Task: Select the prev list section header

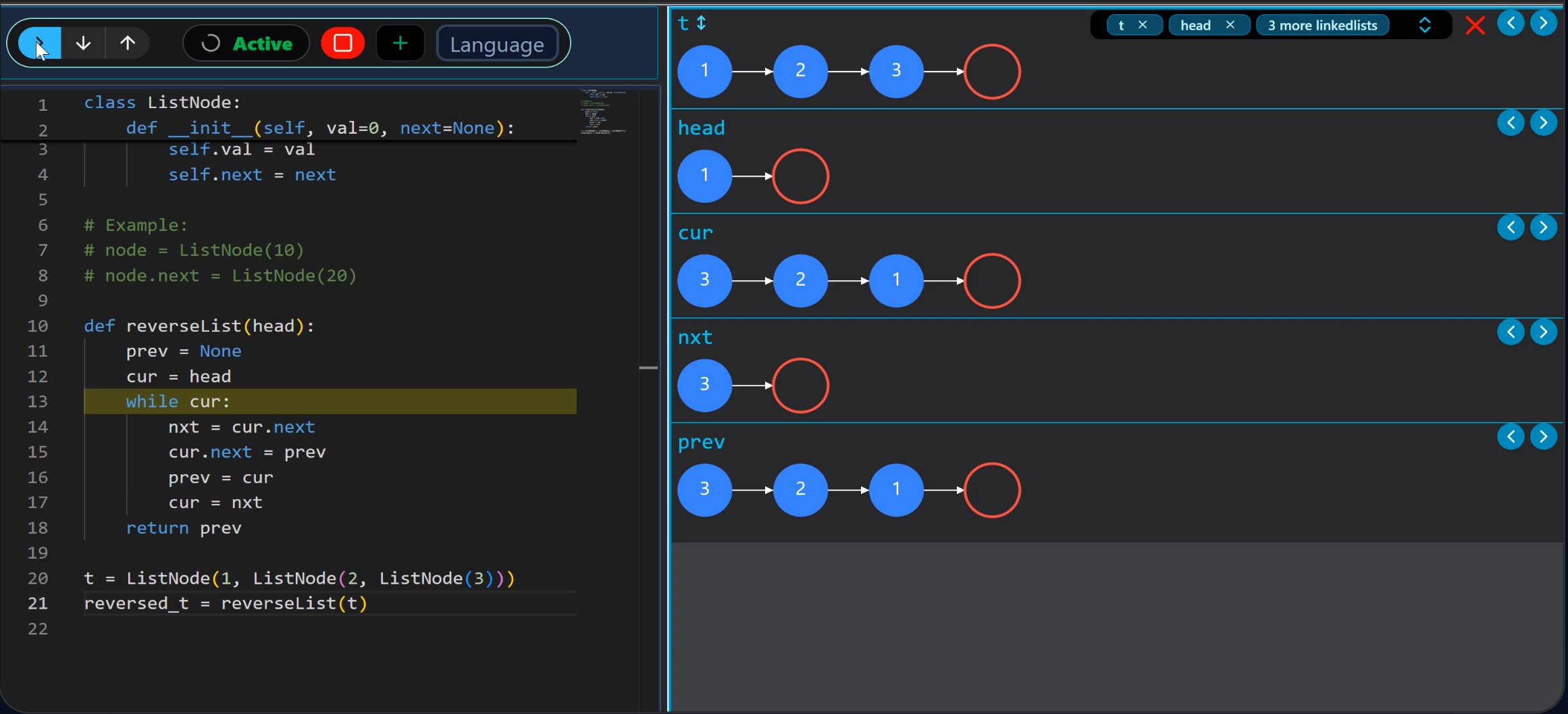Action: tap(701, 442)
